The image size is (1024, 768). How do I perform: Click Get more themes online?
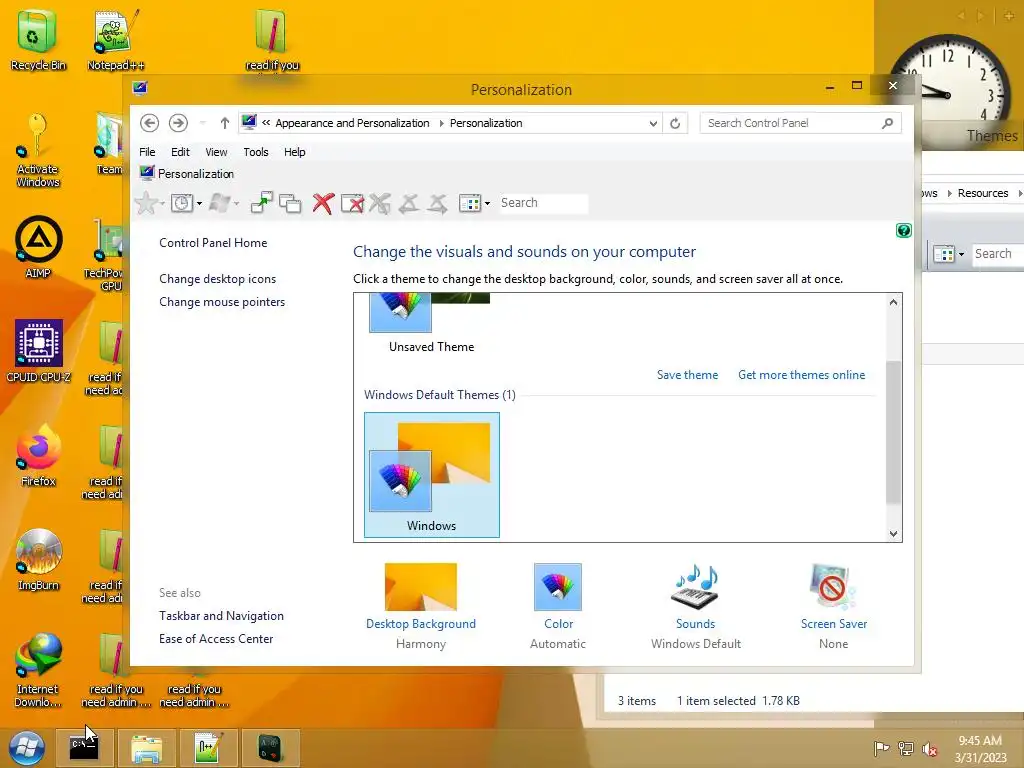click(801, 375)
